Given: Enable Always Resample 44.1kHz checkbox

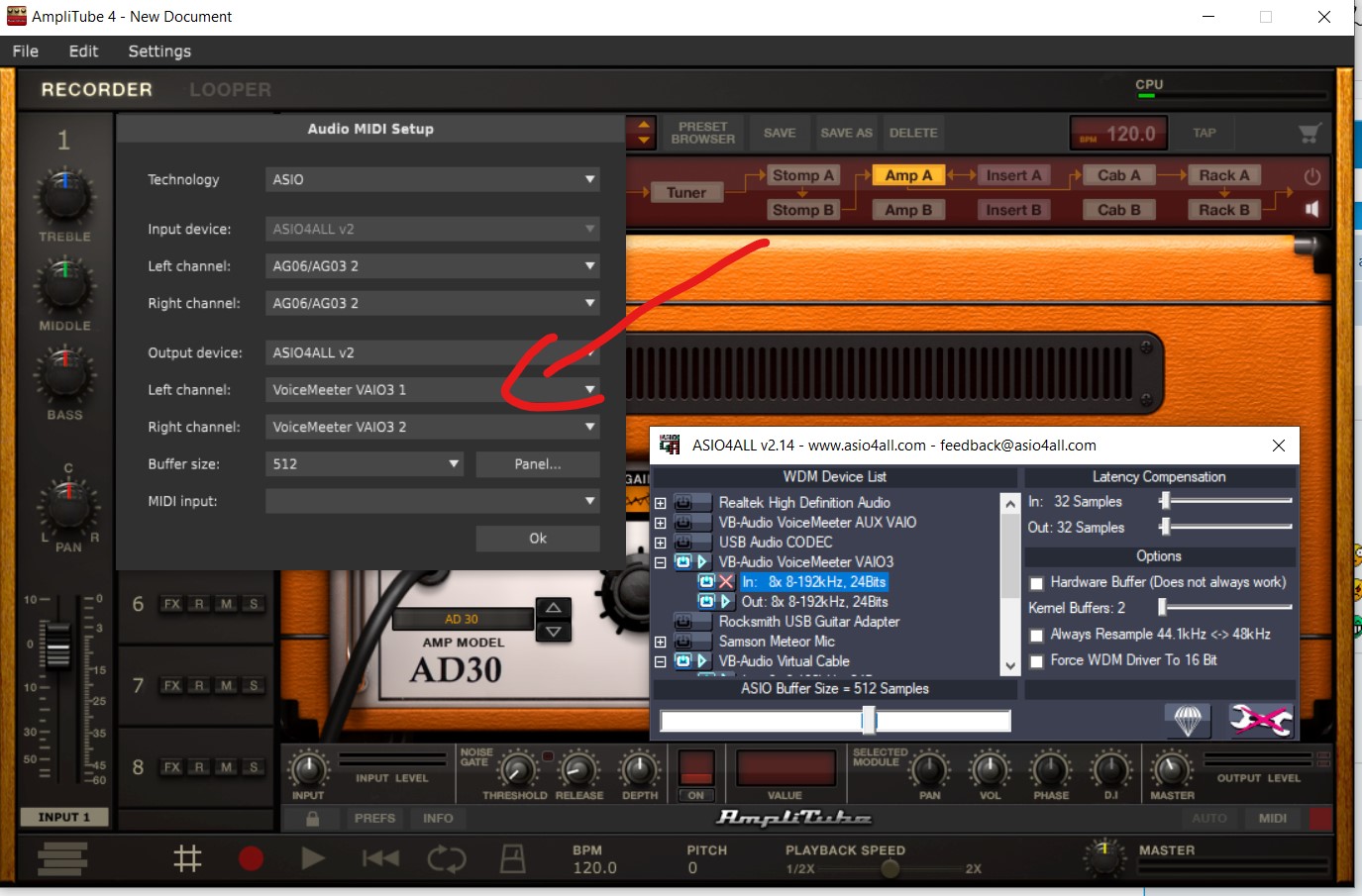Looking at the screenshot, I should 1037,635.
